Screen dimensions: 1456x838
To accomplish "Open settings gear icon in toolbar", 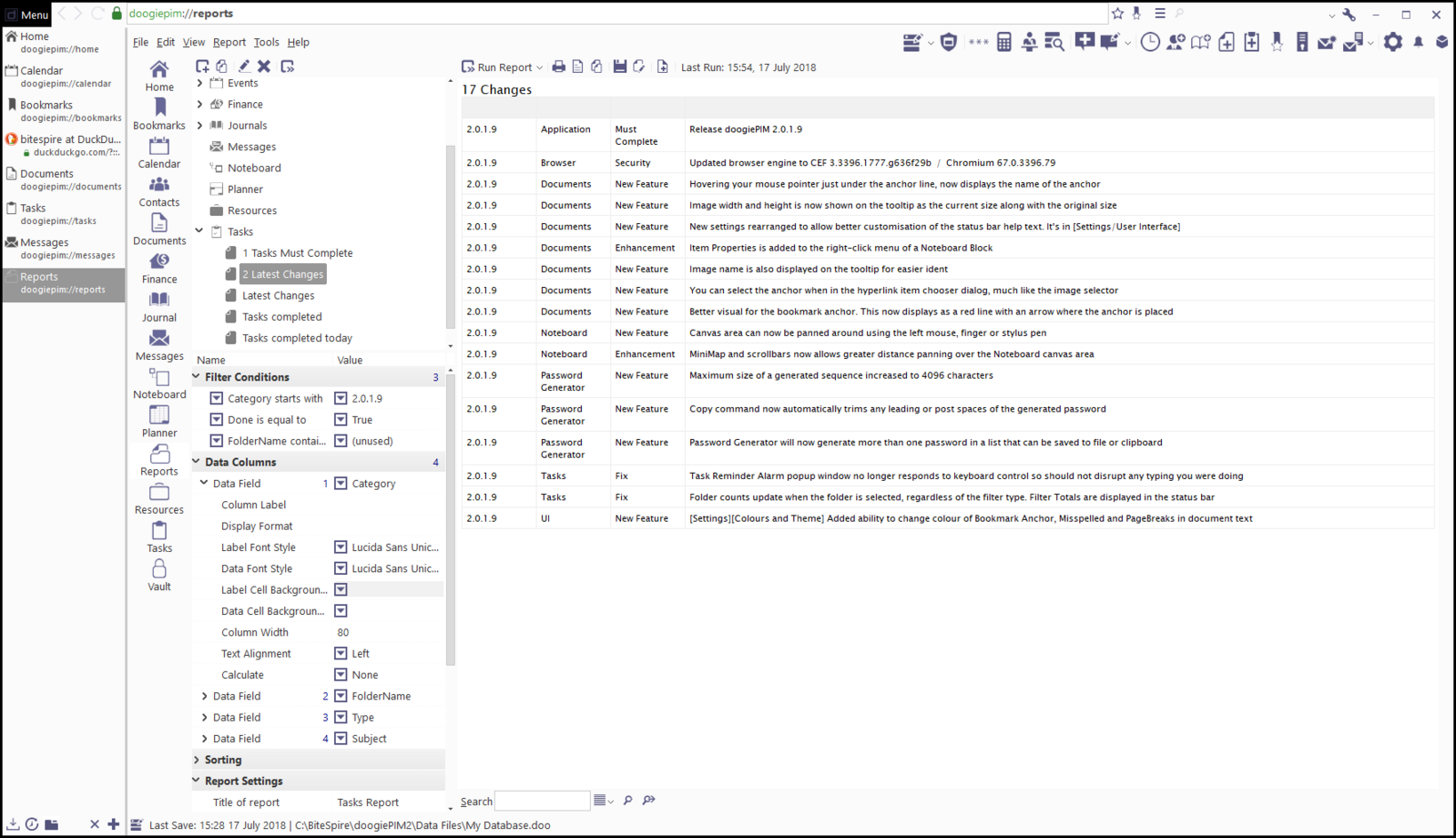I will [x=1393, y=42].
